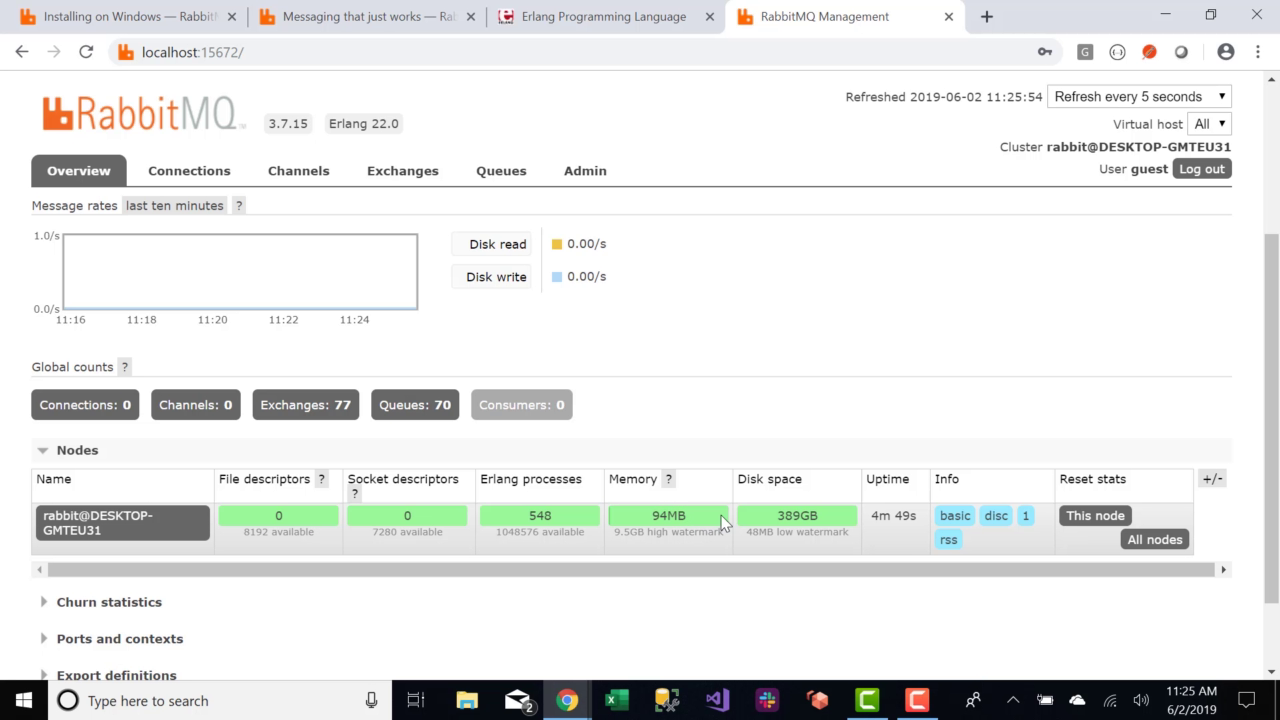The width and height of the screenshot is (1280, 720).
Task: Open the Action Center notifications icon
Action: pos(1246,700)
